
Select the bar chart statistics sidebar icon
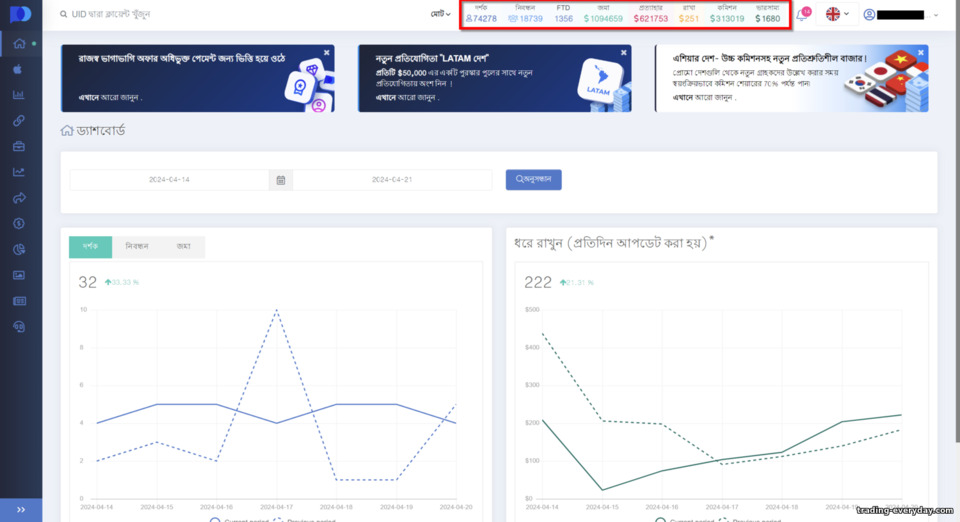coord(19,95)
